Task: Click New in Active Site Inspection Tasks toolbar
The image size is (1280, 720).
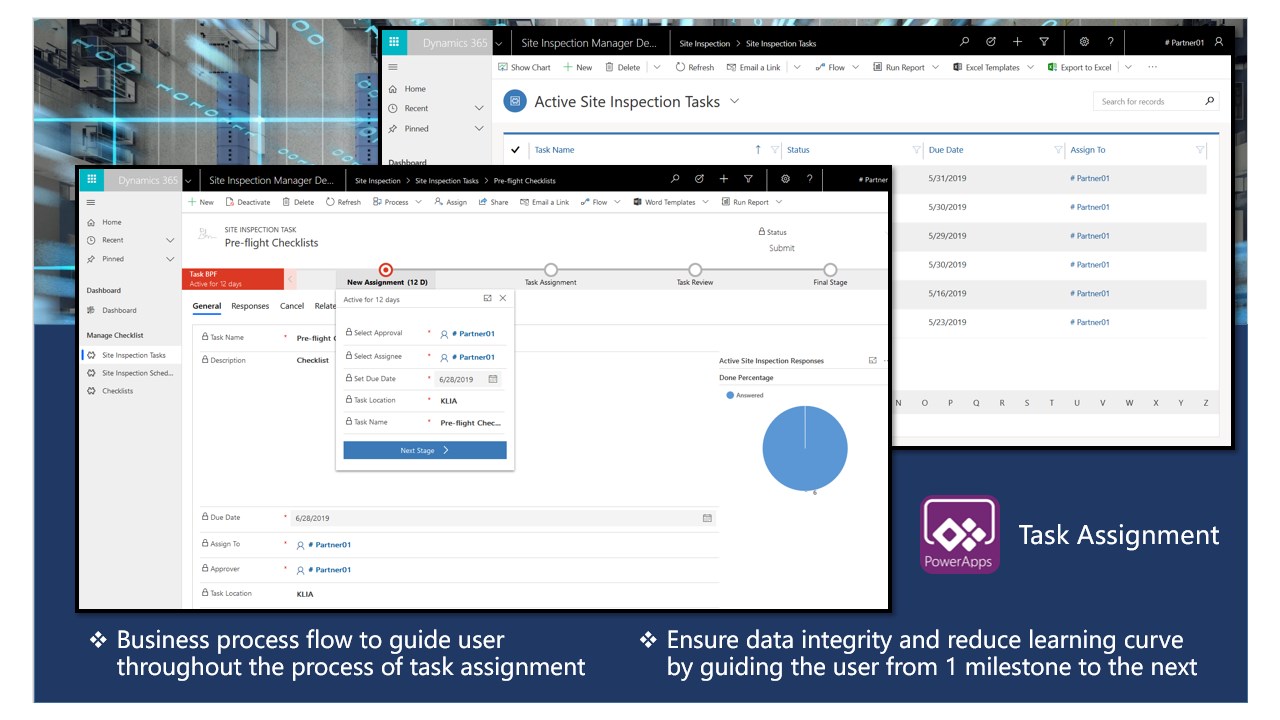Action: click(578, 67)
